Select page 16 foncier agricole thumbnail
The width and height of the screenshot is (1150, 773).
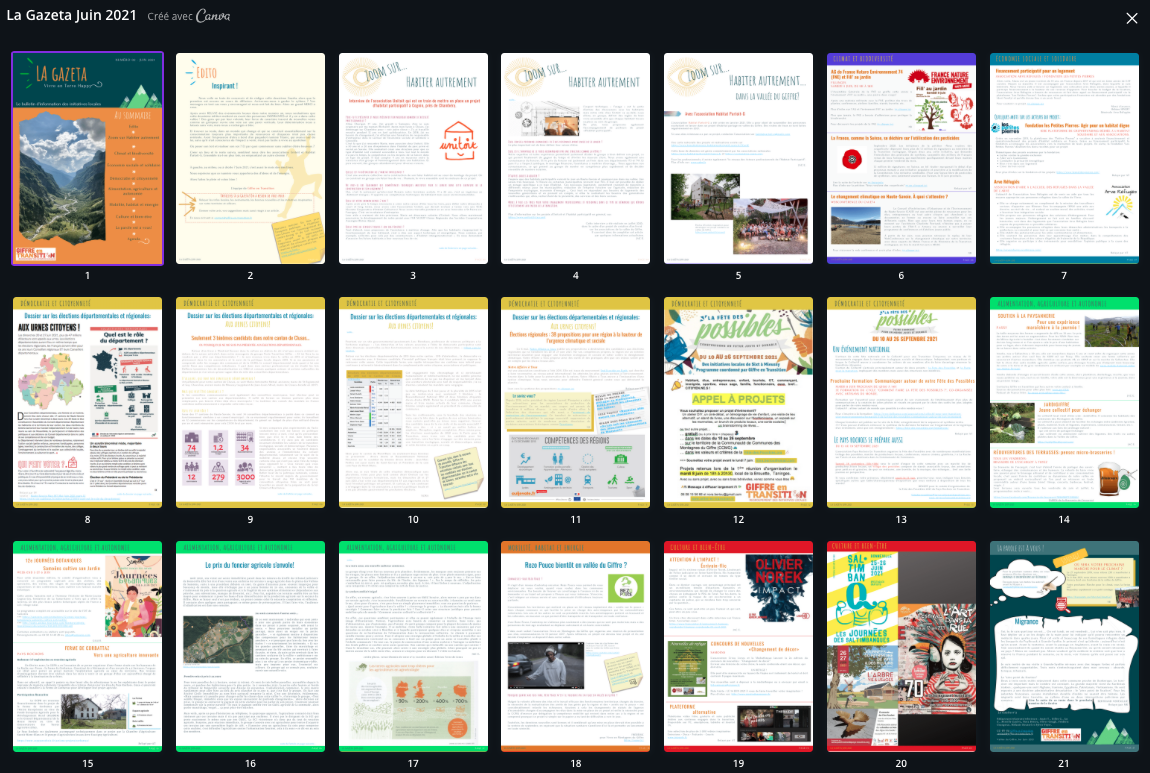(x=250, y=647)
